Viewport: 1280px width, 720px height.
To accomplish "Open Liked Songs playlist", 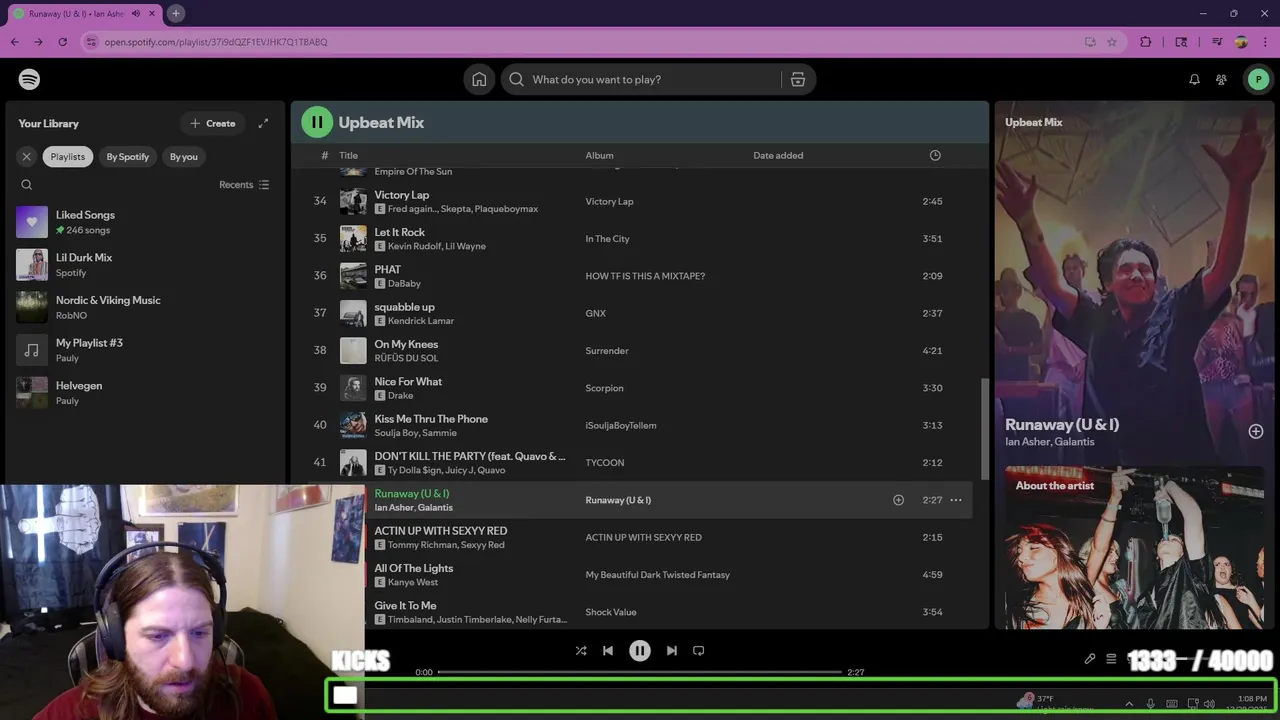I will (x=145, y=222).
